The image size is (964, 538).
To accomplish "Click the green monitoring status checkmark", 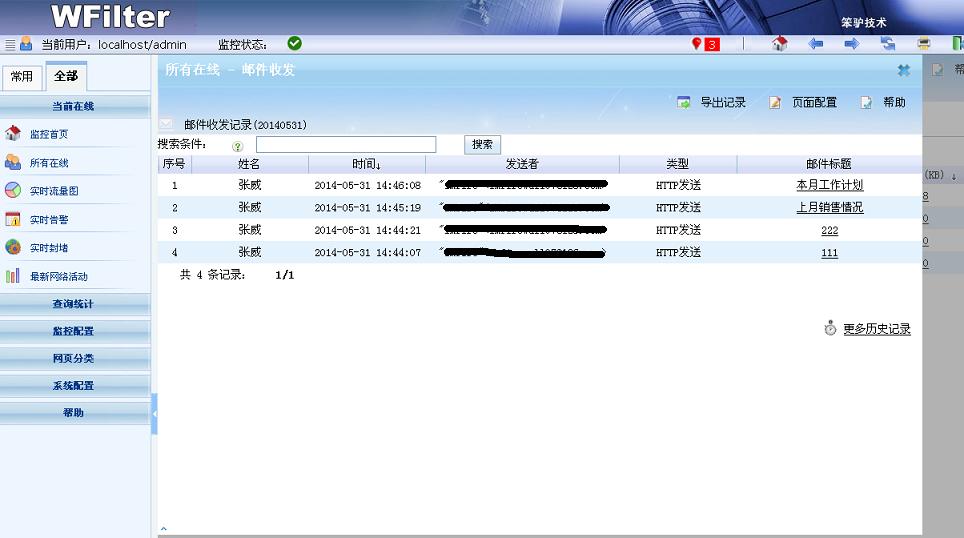I will [294, 43].
